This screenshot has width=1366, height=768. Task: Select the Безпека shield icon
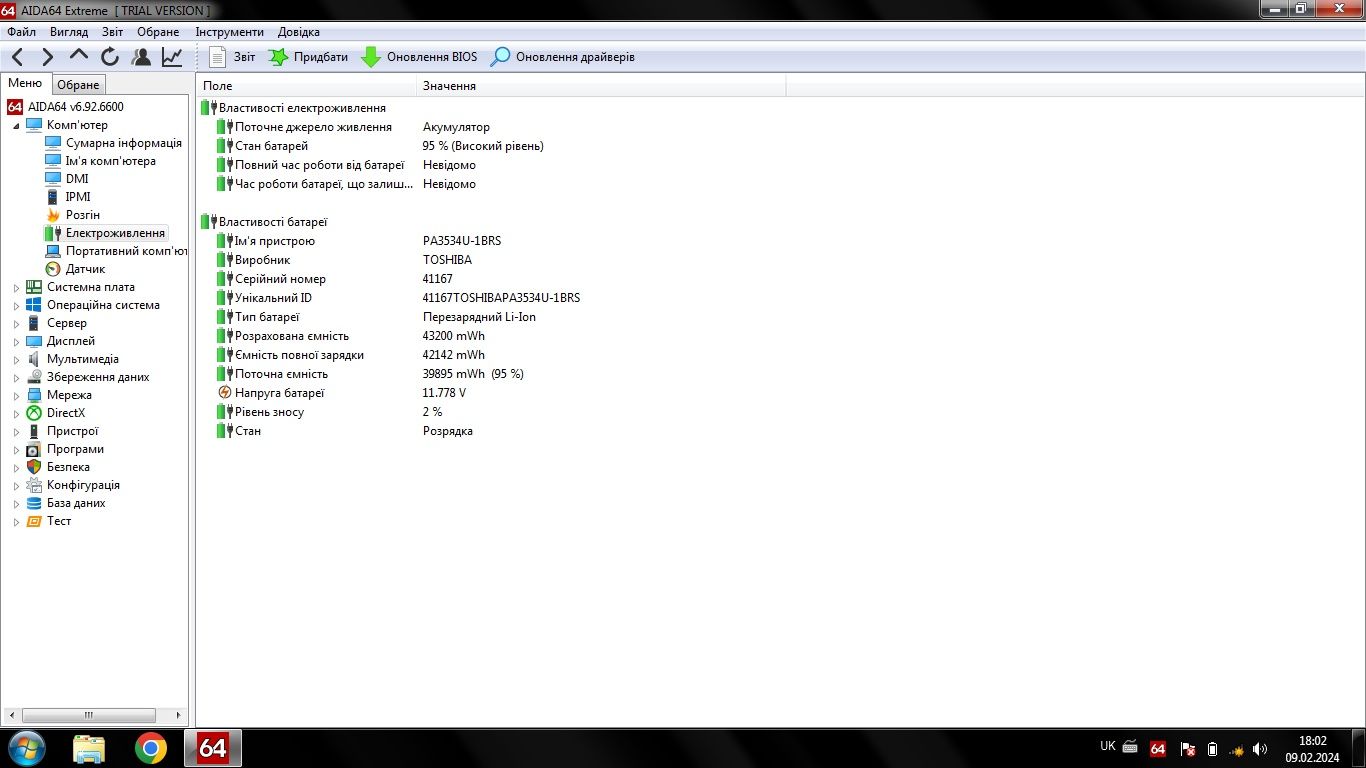(34, 467)
